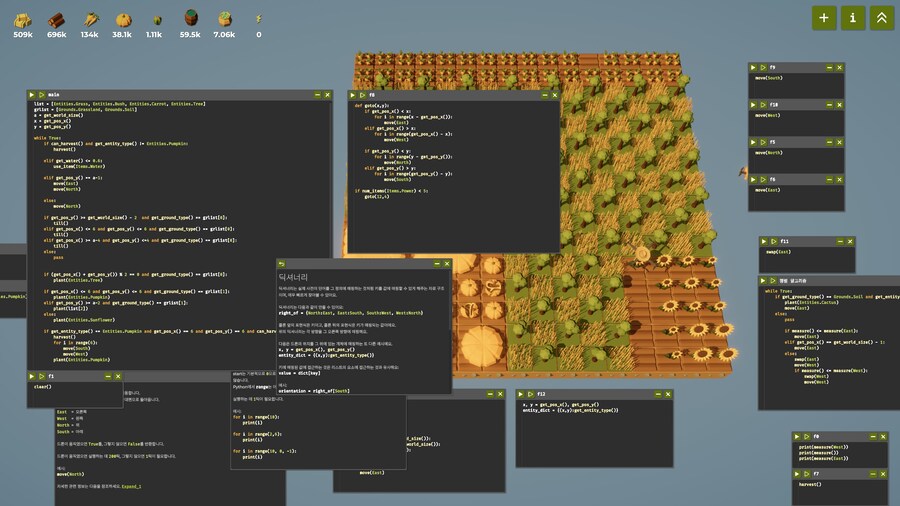Step through the f5 move North script
900x506 pixels.
[762, 143]
